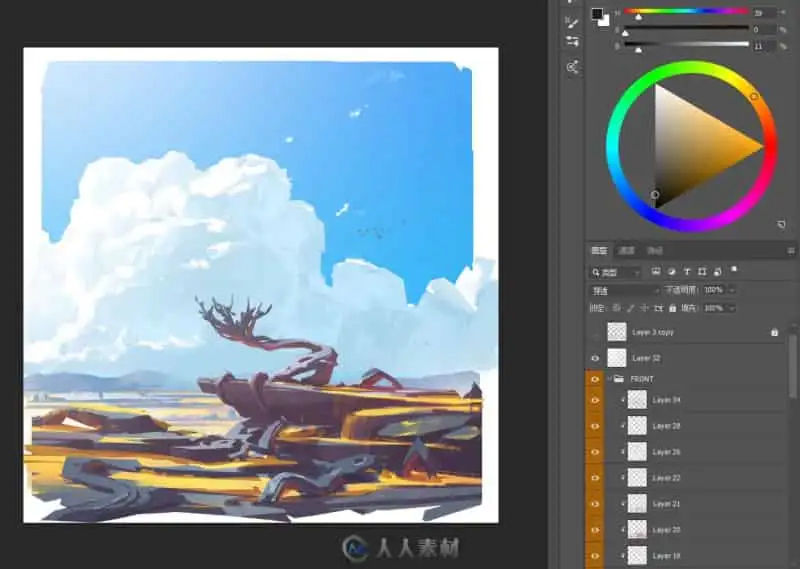Open the share-nodes panel icon below sliders
Image resolution: width=800 pixels, height=569 pixels.
click(x=572, y=67)
